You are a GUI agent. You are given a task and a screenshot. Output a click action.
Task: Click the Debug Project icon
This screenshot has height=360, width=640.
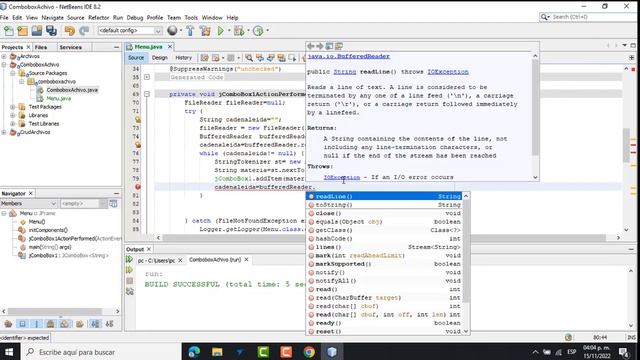pos(239,31)
